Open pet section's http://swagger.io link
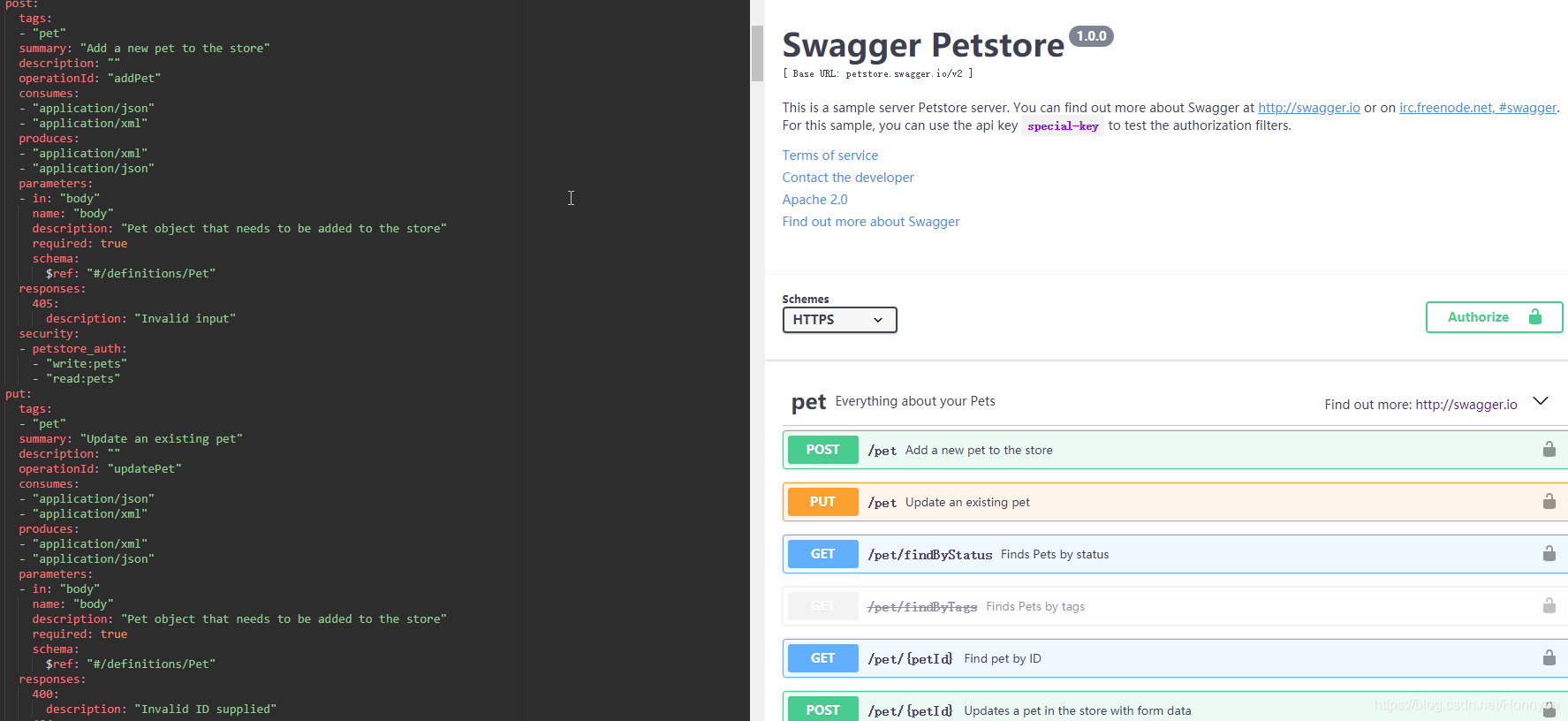Viewport: 1568px width, 721px height. pos(1466,405)
